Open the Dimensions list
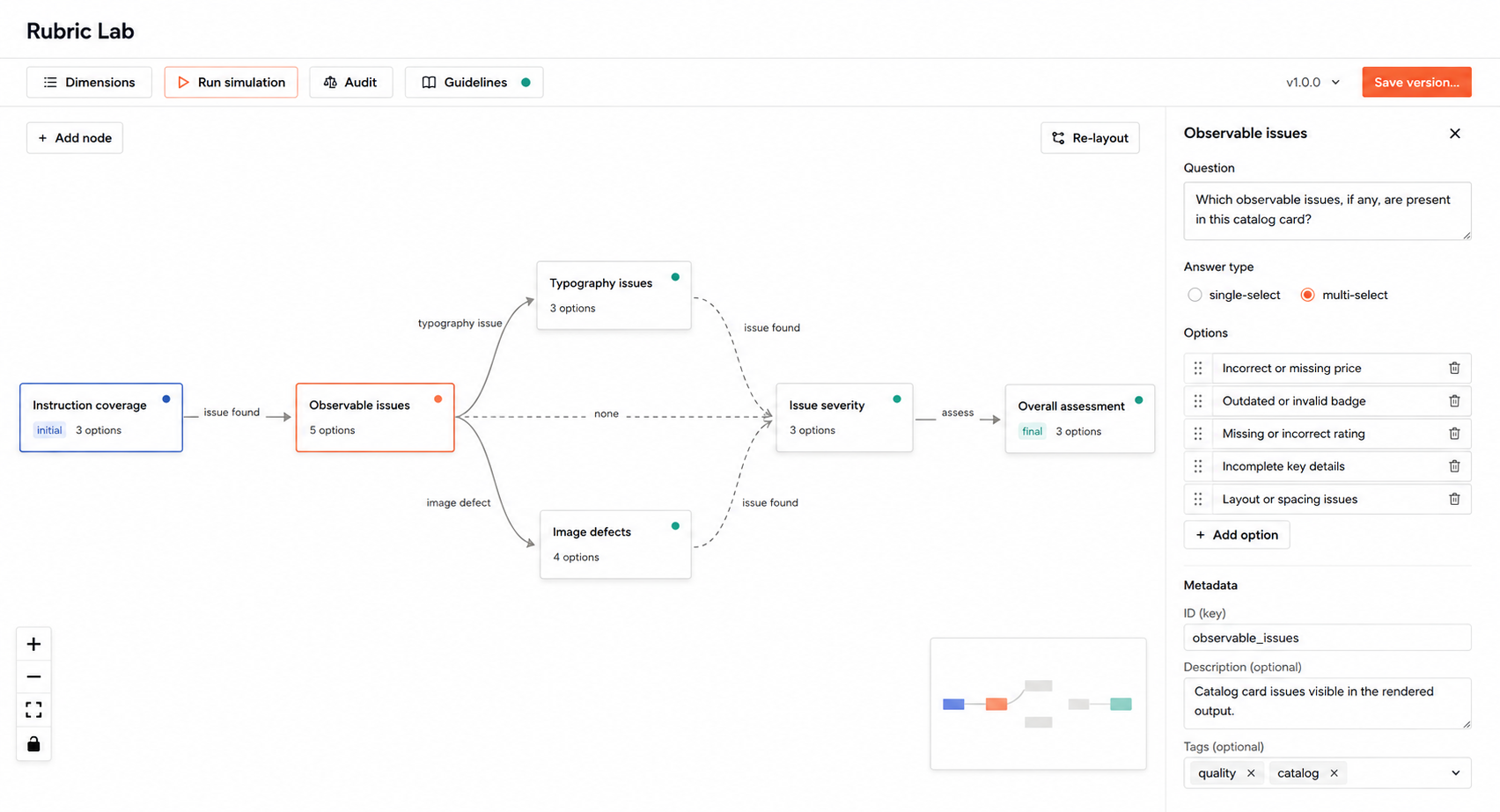This screenshot has height=812, width=1500. tap(89, 82)
